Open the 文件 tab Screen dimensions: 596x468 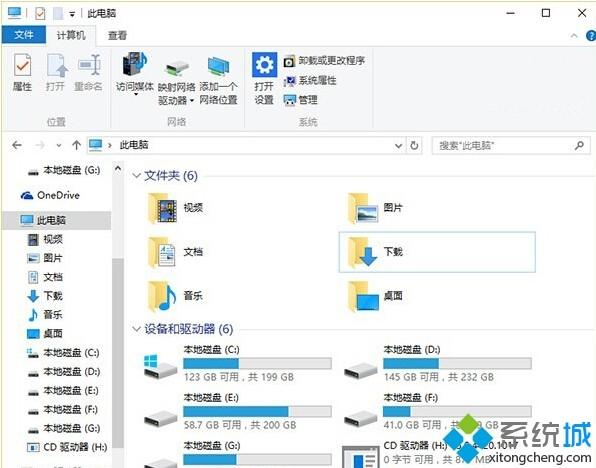24,35
